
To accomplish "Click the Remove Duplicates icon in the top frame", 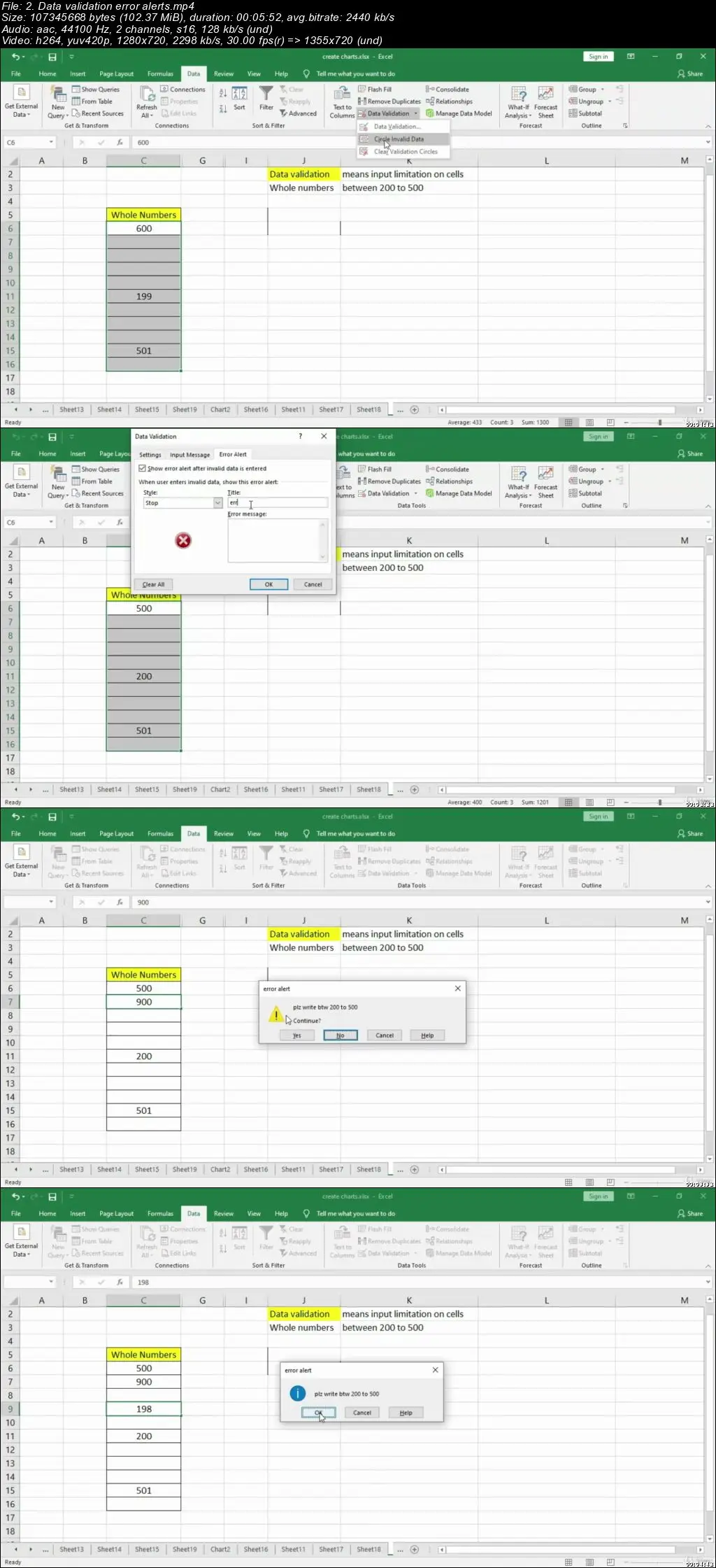I will [x=362, y=101].
